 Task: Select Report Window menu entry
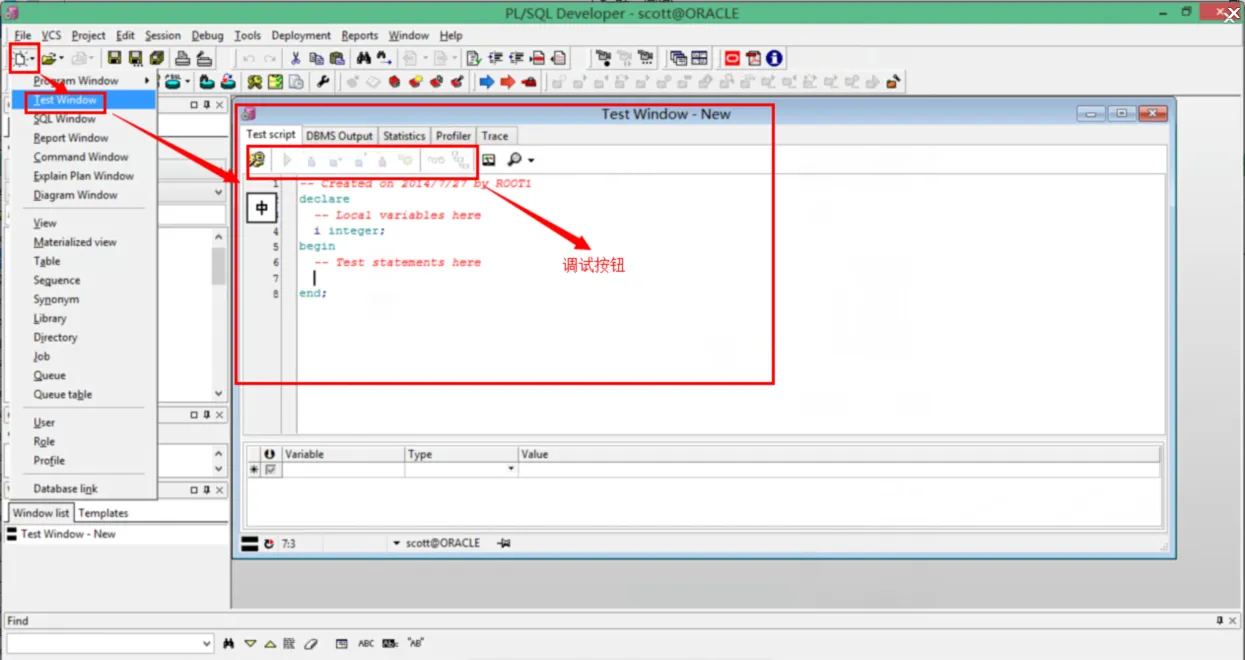click(71, 138)
